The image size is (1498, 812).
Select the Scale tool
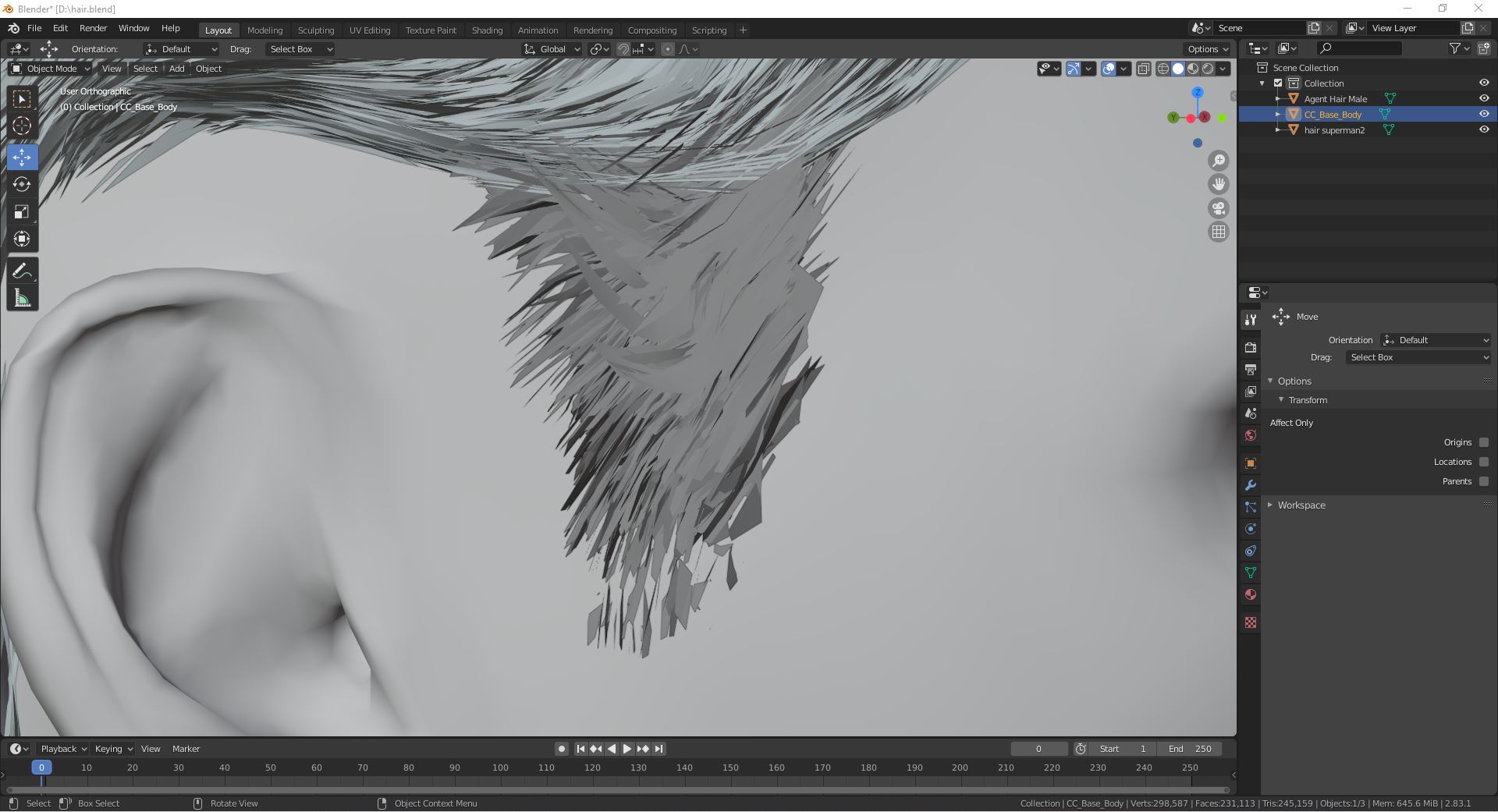(x=22, y=211)
